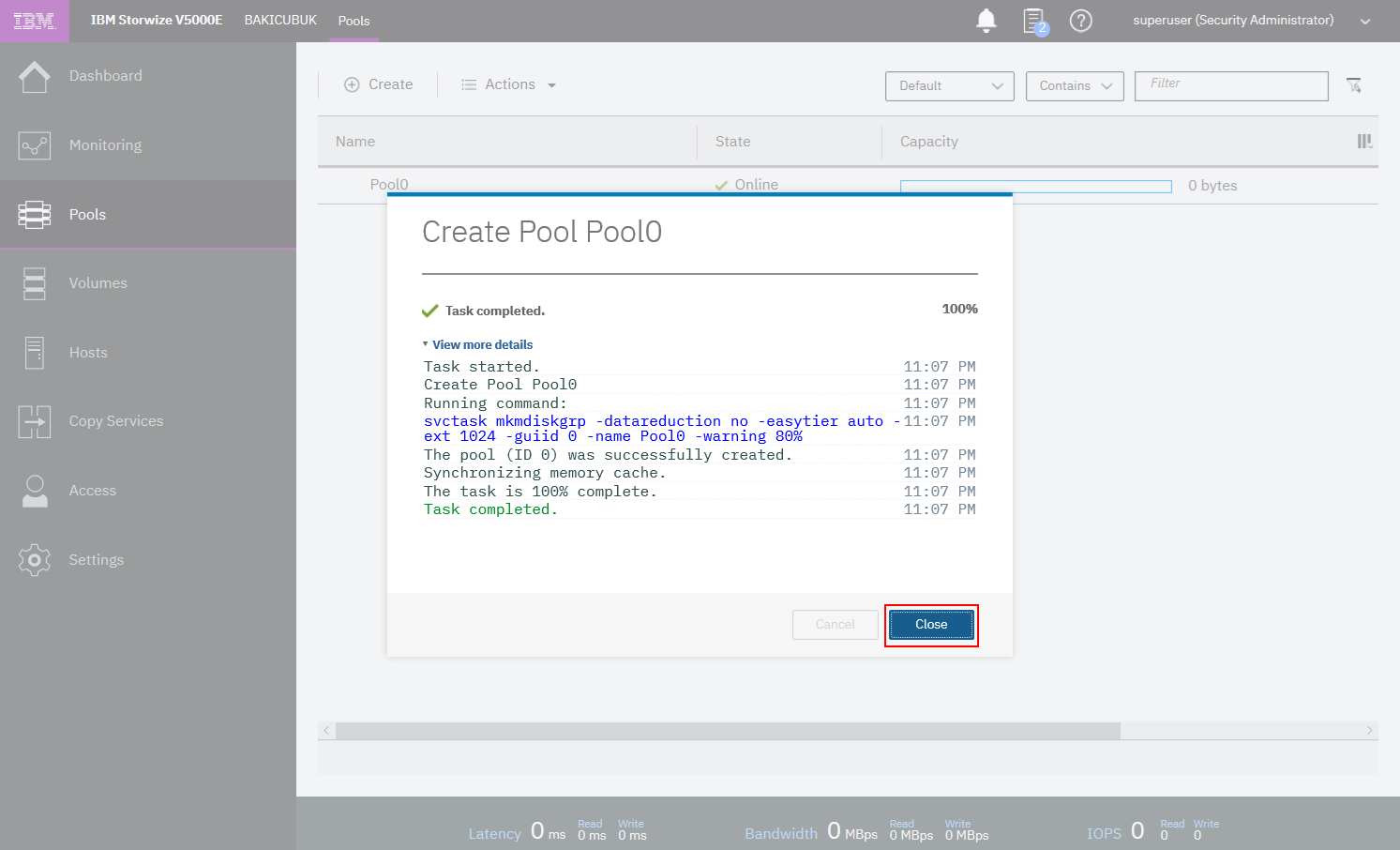1400x850 pixels.
Task: Open the notifications bell icon
Action: click(986, 21)
